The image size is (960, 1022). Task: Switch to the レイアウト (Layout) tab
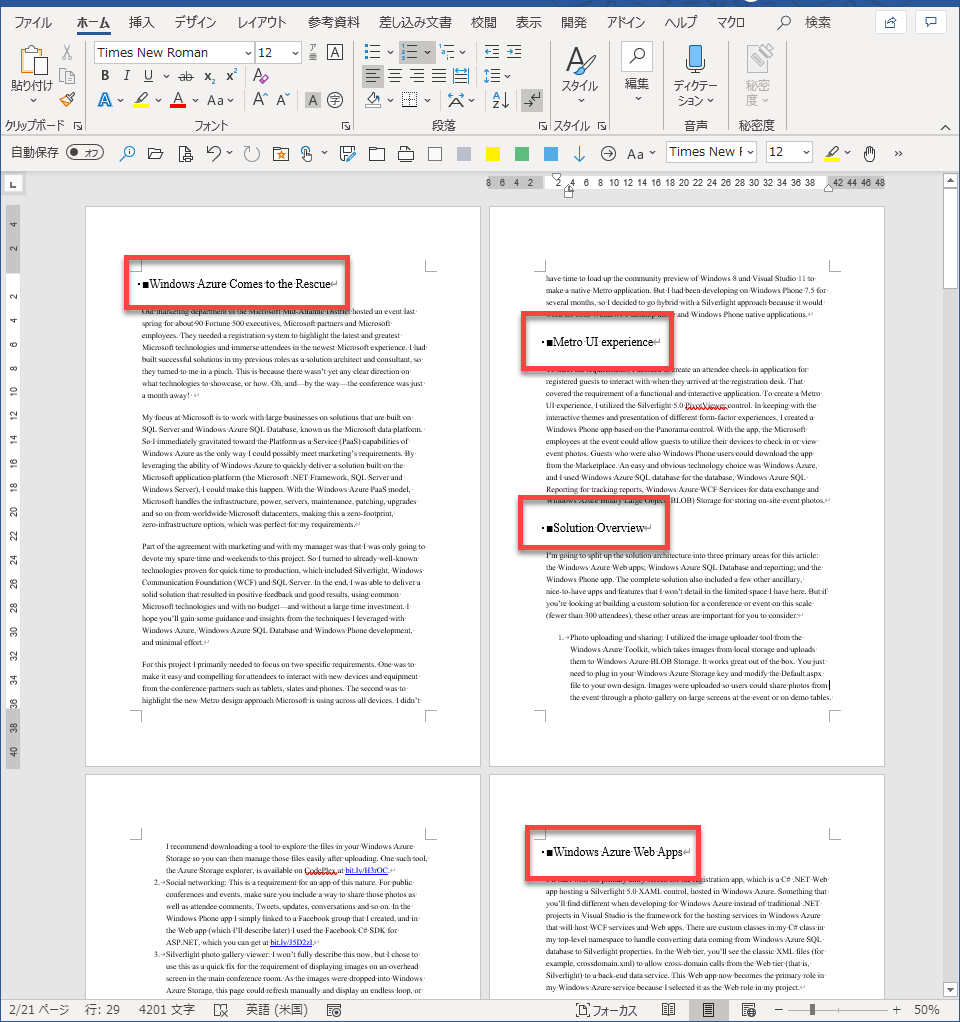coord(261,22)
